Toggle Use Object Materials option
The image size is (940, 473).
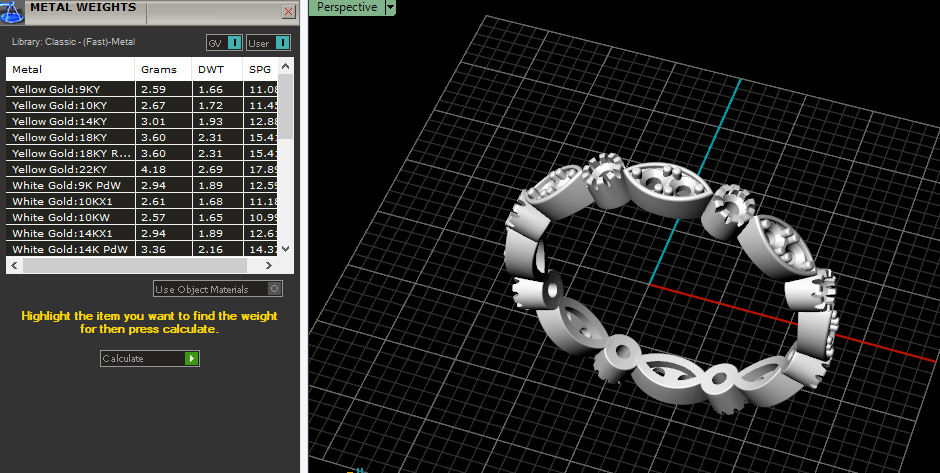(218, 289)
